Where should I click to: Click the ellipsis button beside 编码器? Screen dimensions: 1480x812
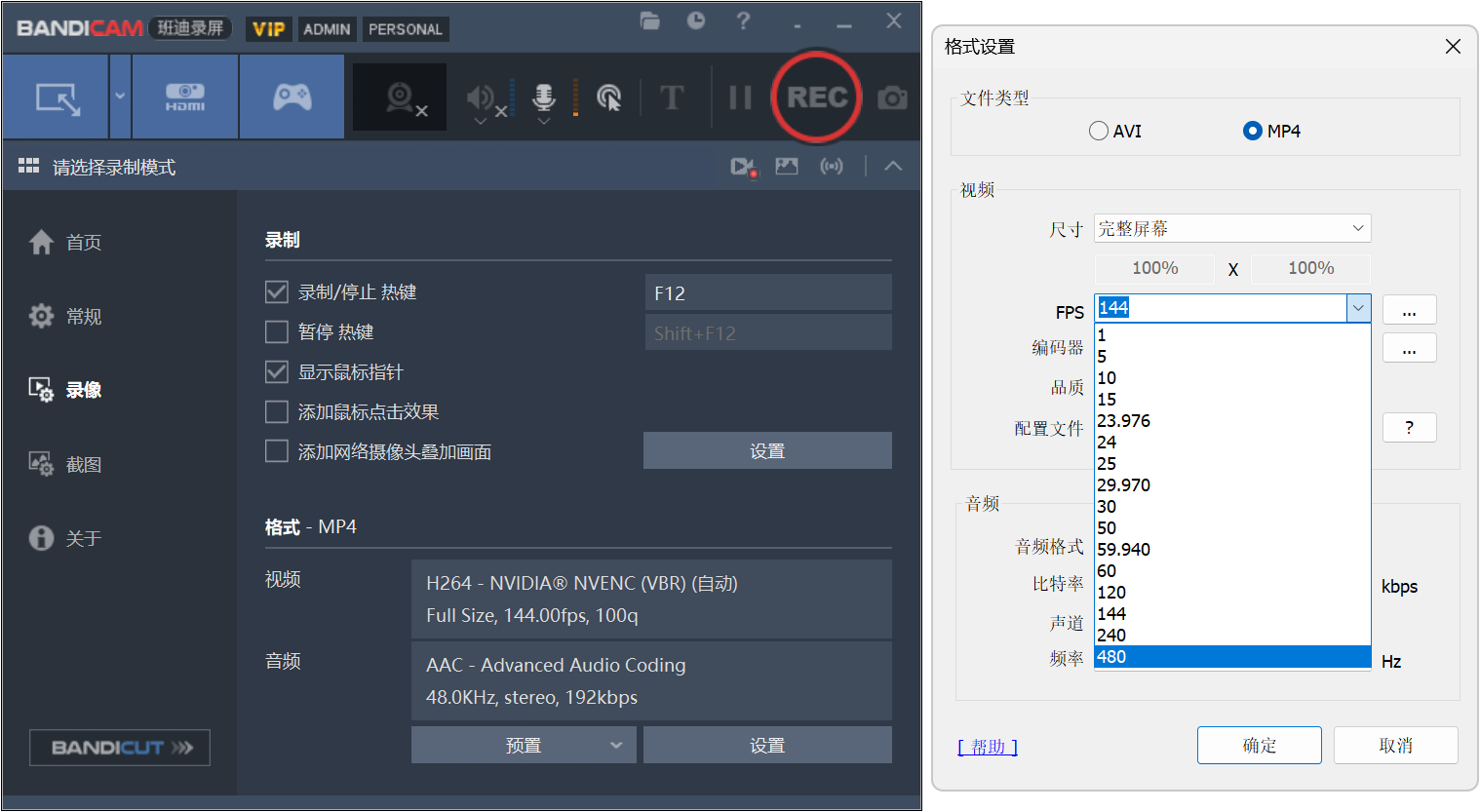coord(1410,348)
